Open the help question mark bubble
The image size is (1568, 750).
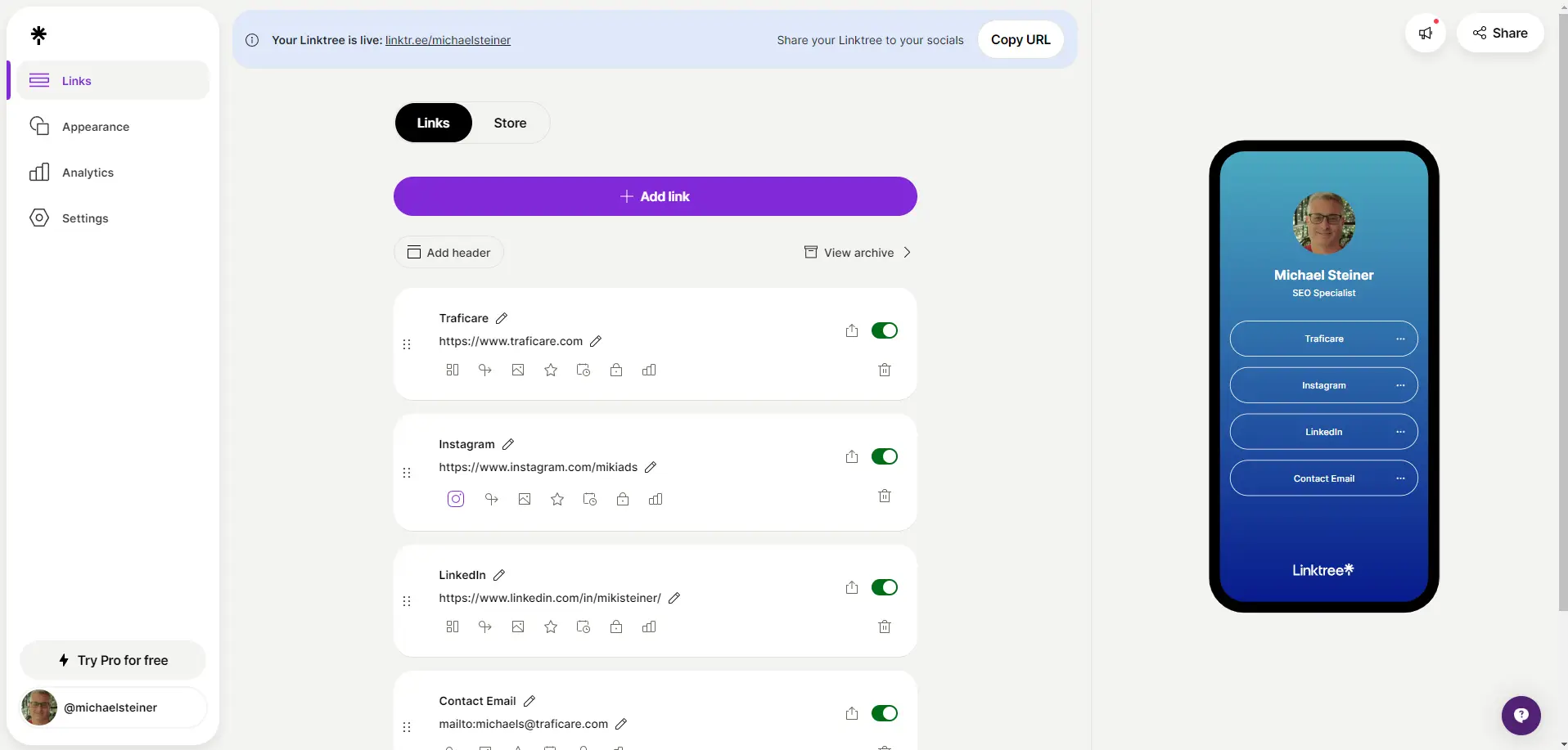pos(1521,716)
